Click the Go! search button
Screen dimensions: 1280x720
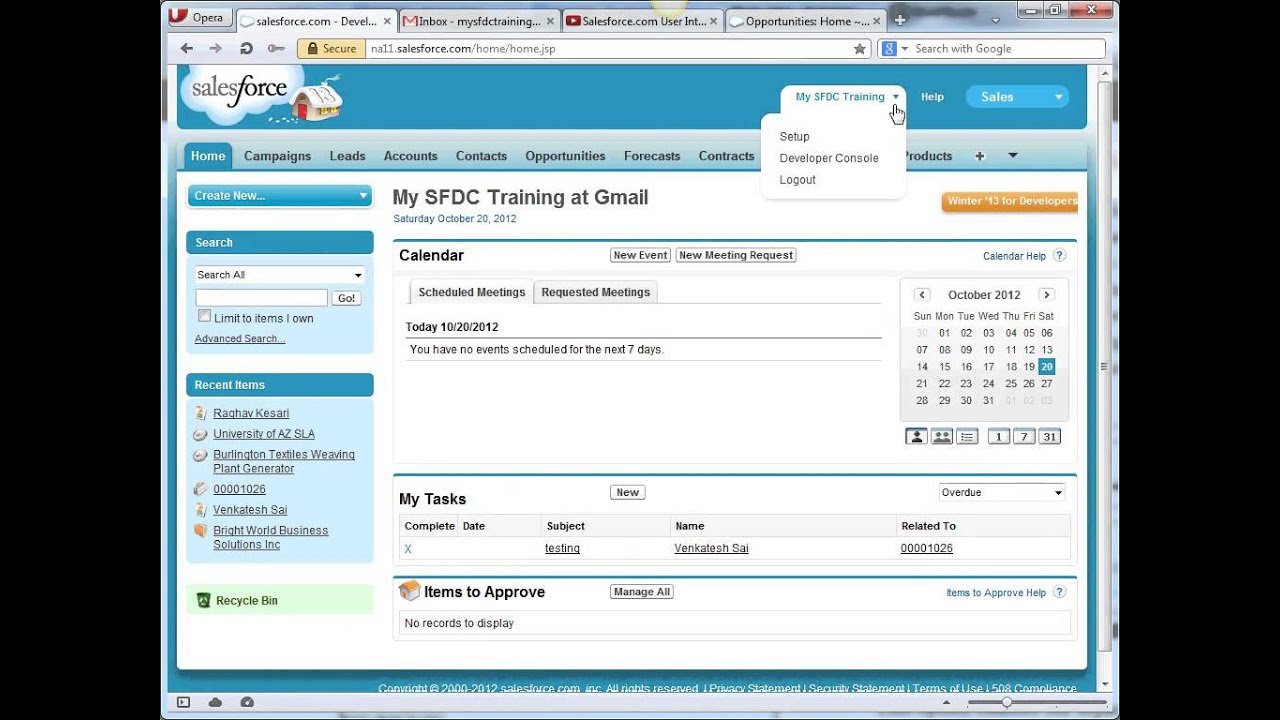[346, 298]
